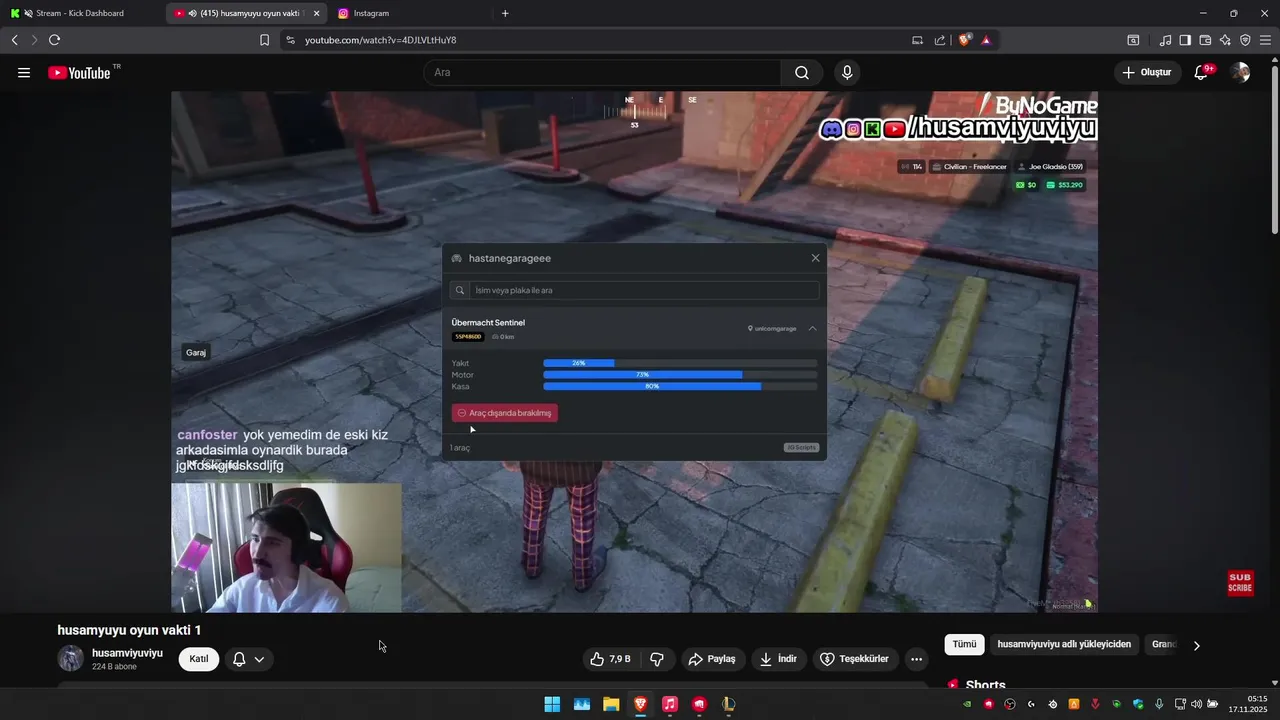Open the music app in taskbar
1280x720 pixels.
[670, 705]
